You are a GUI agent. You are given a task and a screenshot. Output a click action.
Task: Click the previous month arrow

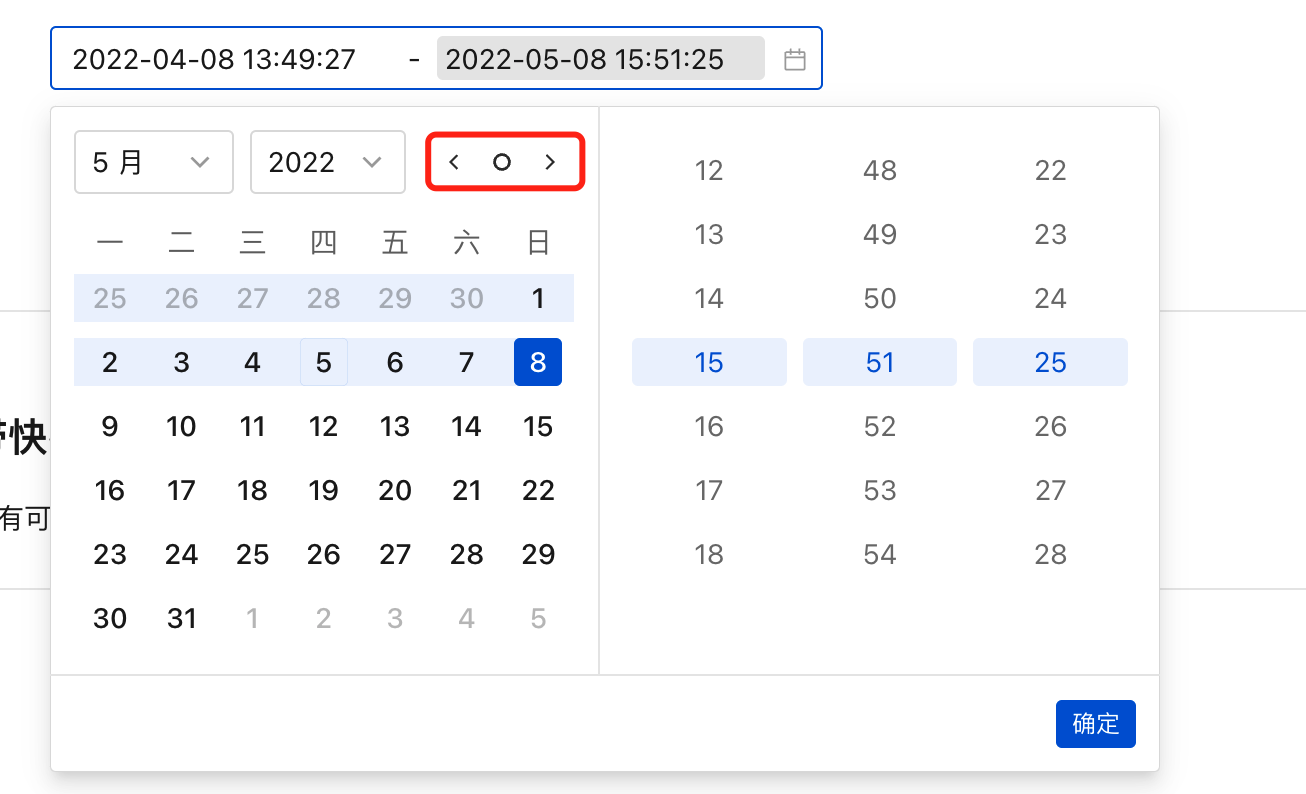click(453, 161)
